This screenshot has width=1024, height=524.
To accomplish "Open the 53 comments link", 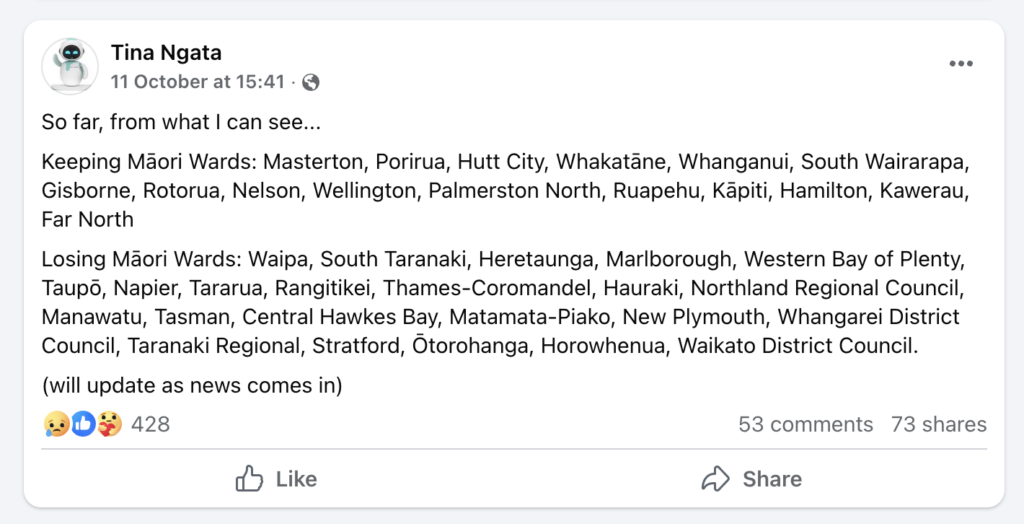I will pyautogui.click(x=805, y=424).
